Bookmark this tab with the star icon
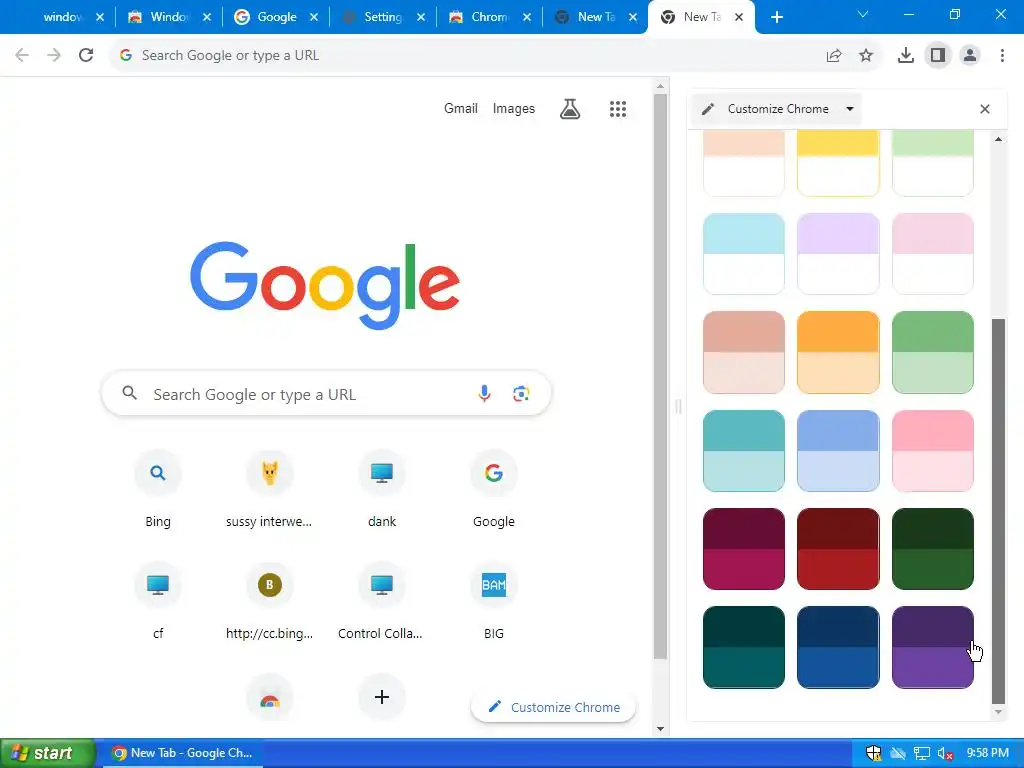This screenshot has width=1024, height=768. (x=866, y=56)
